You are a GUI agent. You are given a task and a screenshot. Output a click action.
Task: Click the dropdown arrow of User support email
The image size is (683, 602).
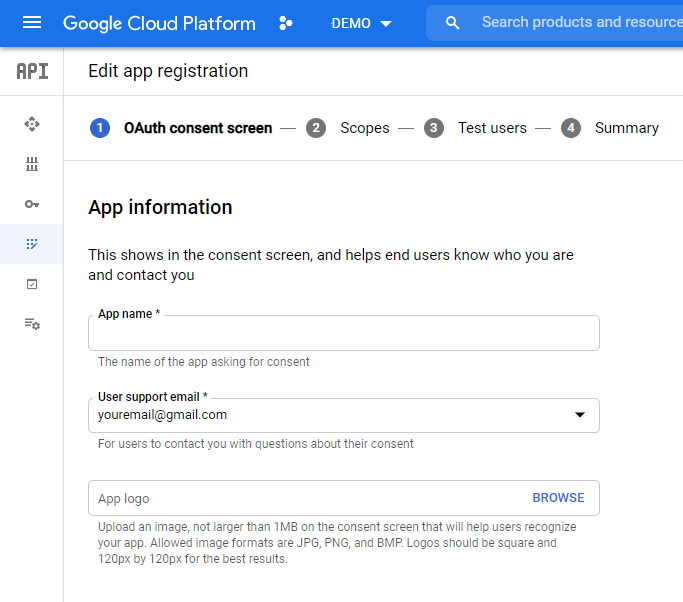580,415
